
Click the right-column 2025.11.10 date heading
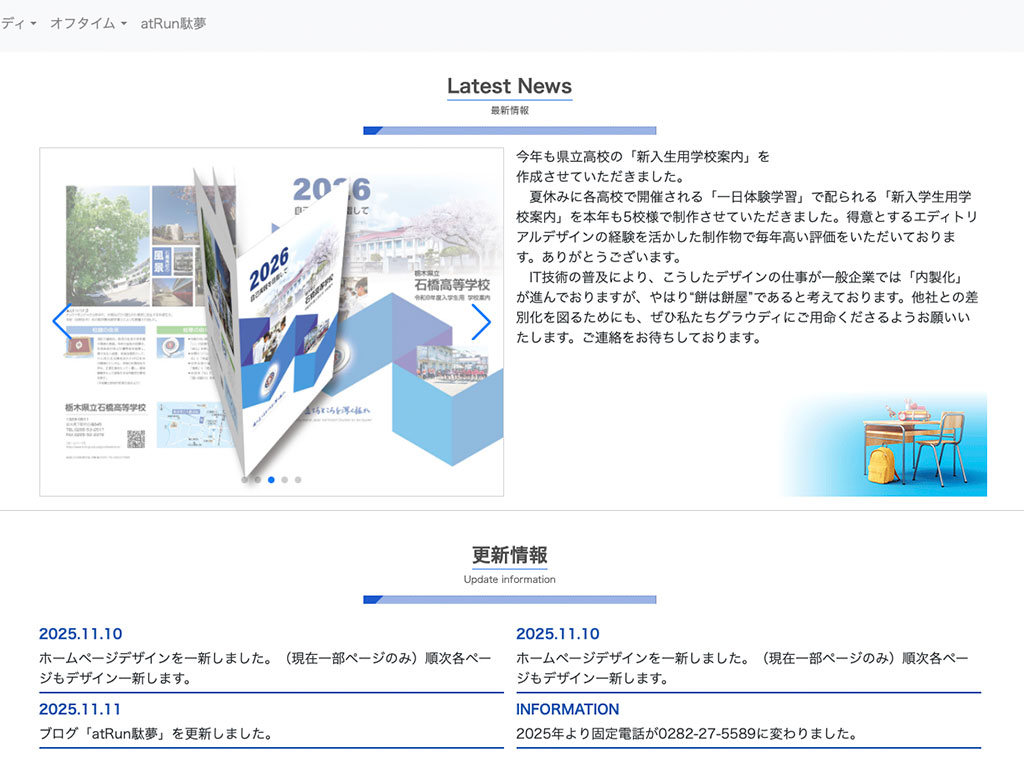pyautogui.click(x=558, y=634)
